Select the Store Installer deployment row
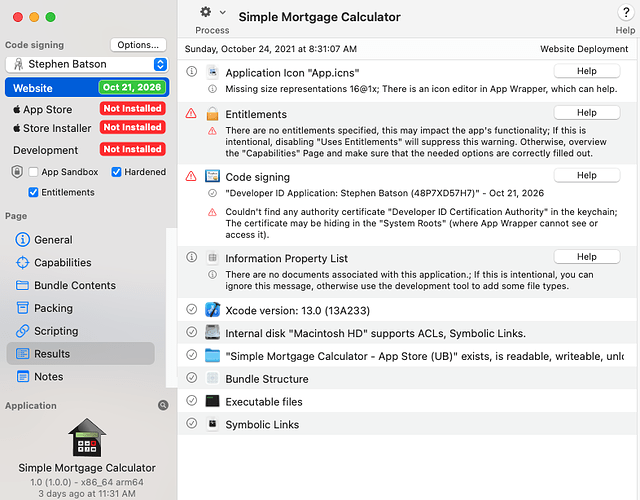The height and width of the screenshot is (500, 640). 87,128
